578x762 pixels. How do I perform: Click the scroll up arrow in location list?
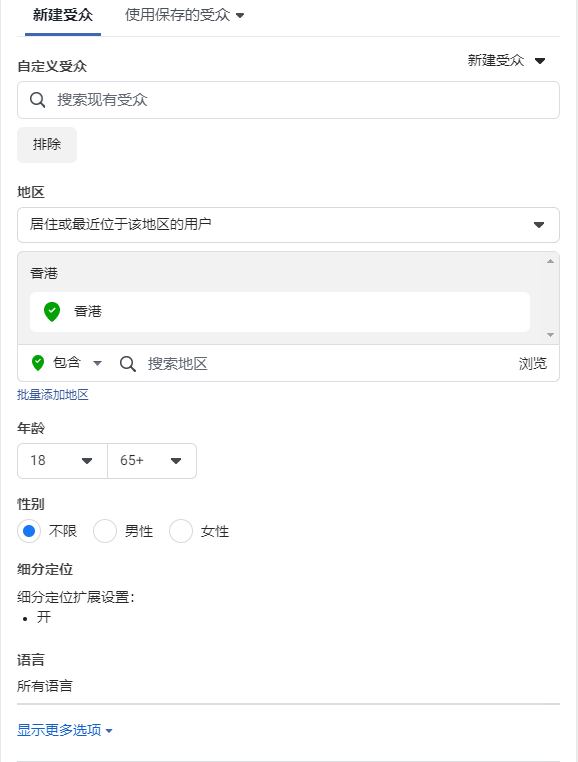[550, 261]
